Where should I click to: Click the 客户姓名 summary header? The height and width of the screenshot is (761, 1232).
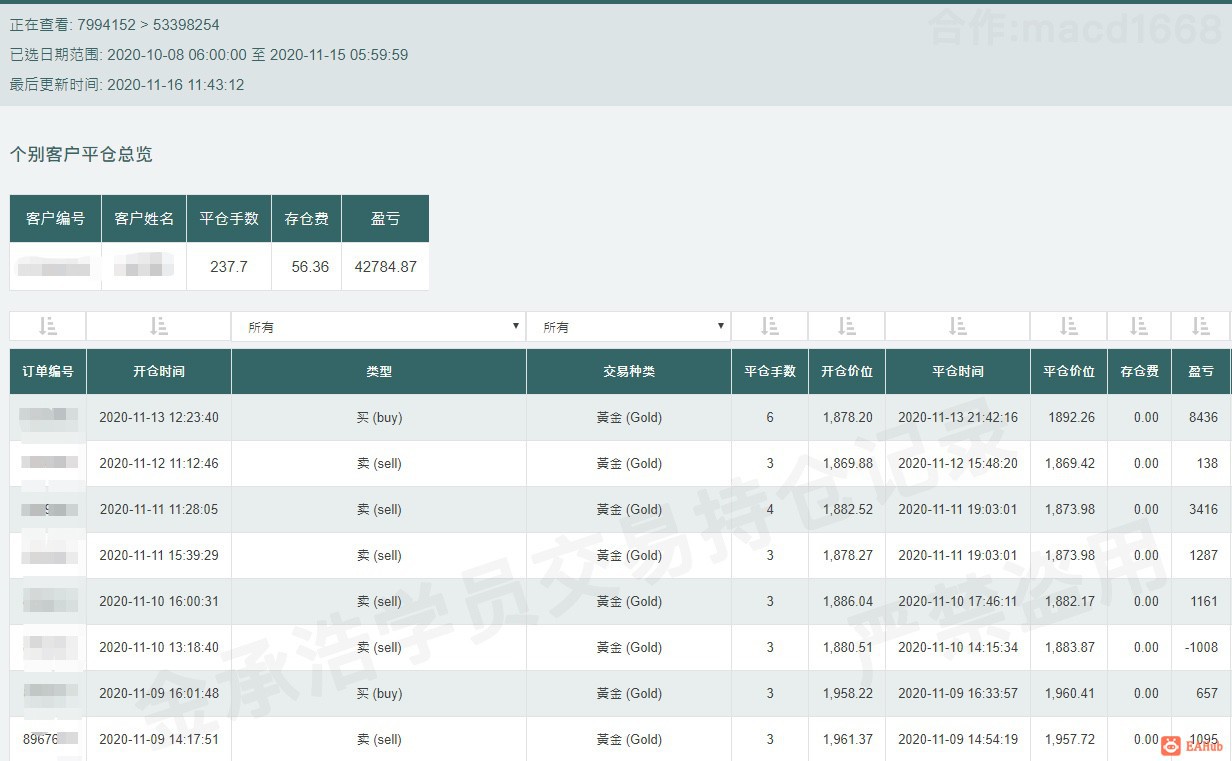click(x=144, y=218)
